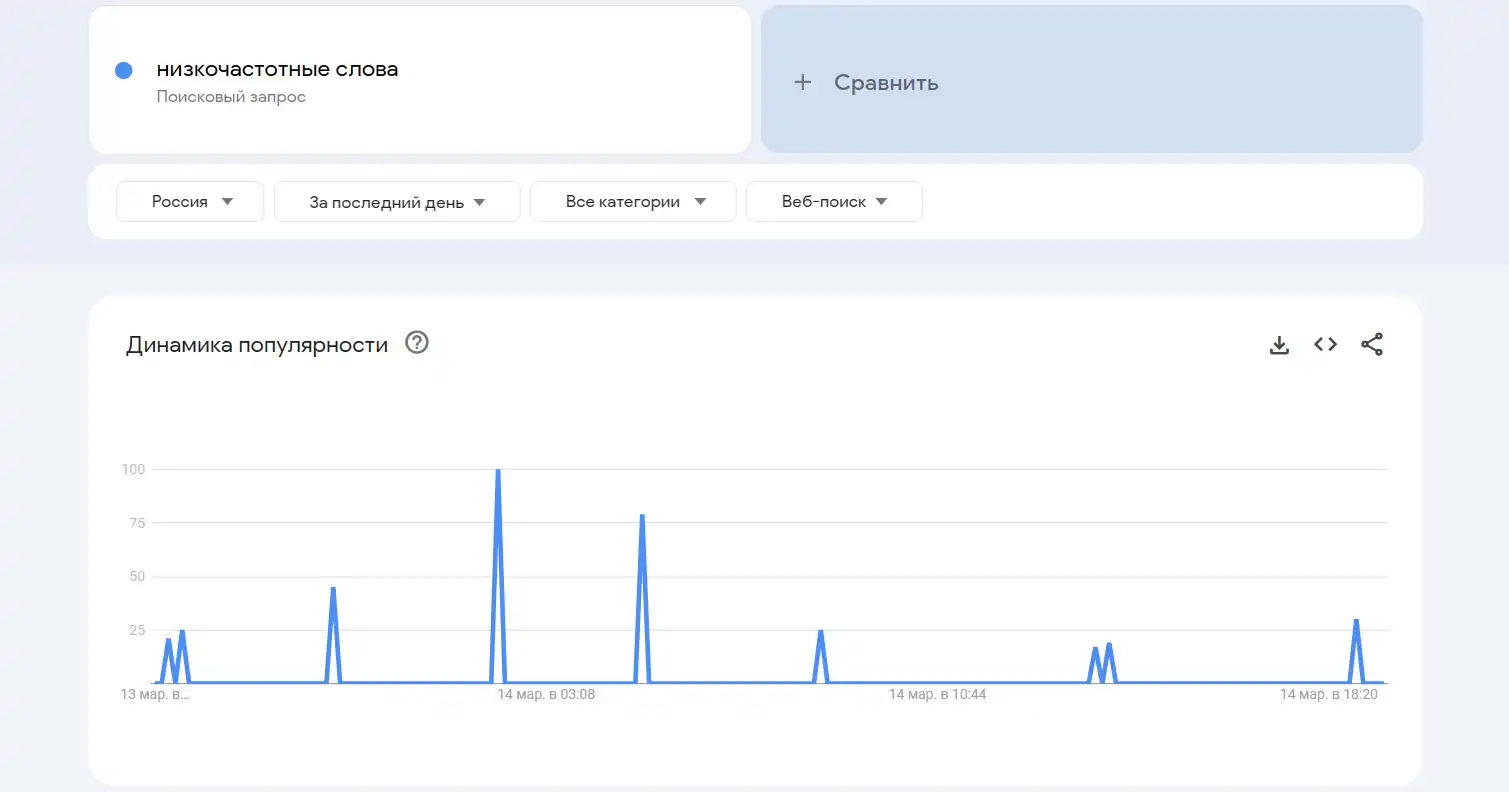Viewport: 1509px width, 792px height.
Task: Click the help question mark near Динамика популярности
Action: (417, 342)
